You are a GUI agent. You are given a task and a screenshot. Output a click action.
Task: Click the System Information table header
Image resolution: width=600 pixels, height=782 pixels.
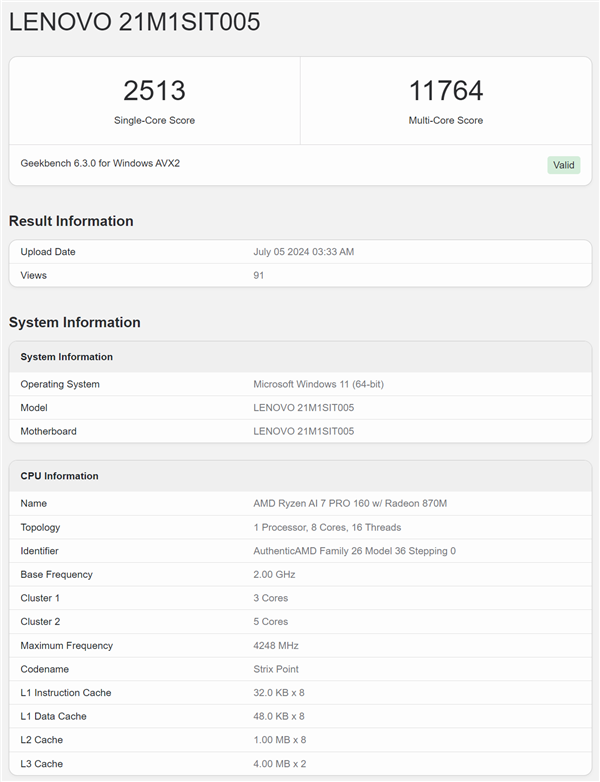click(66, 357)
